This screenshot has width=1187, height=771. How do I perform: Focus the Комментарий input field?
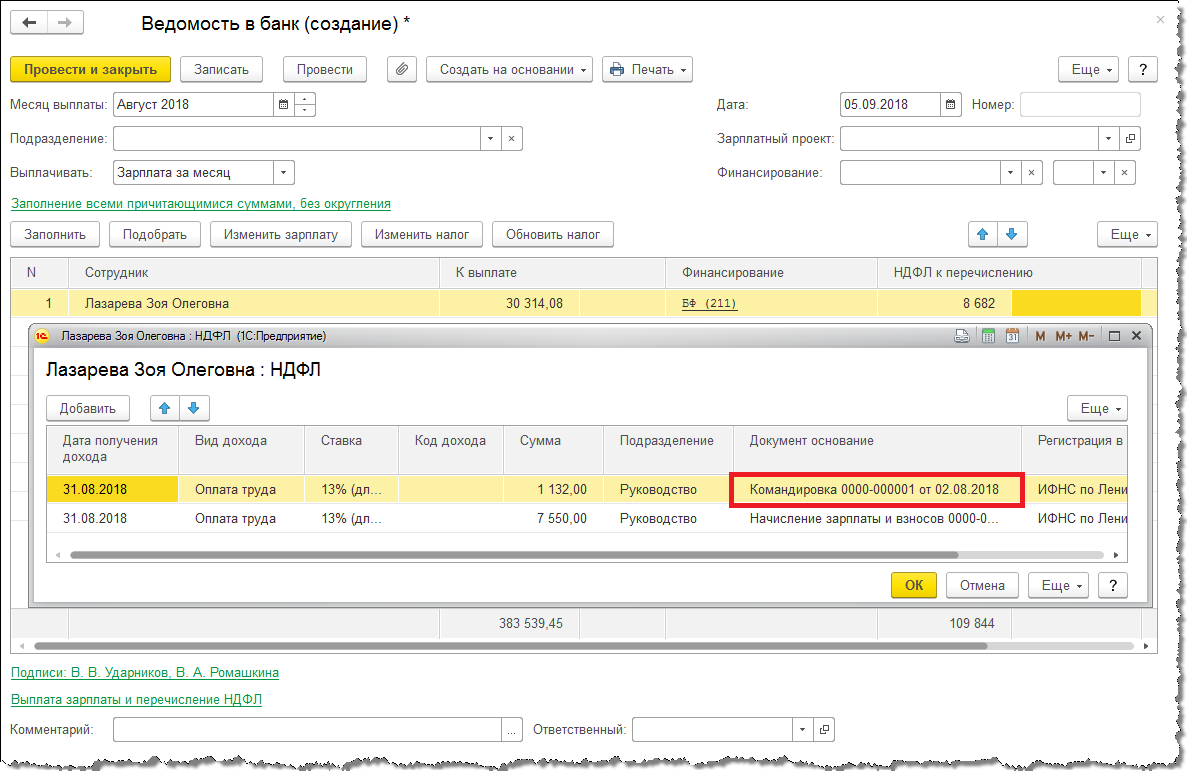pyautogui.click(x=307, y=730)
